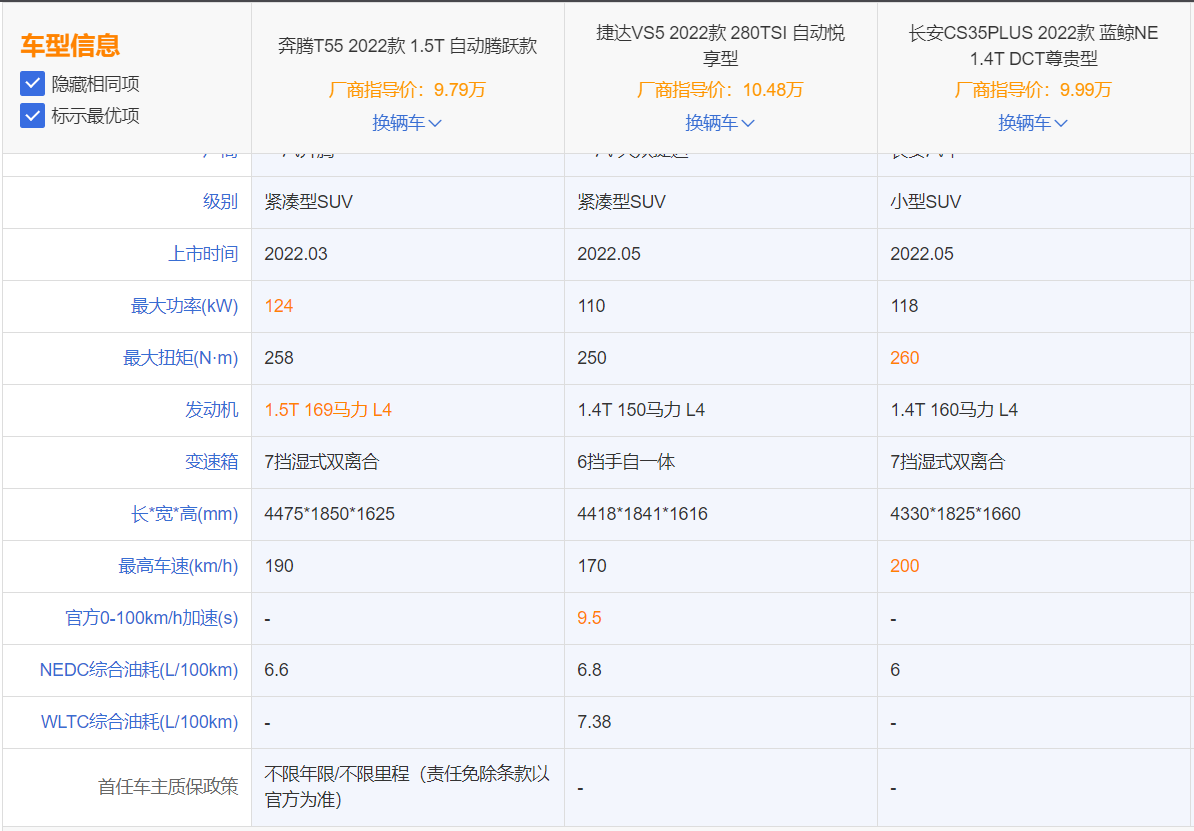Click the highlighted 9.5 acceleration value
This screenshot has width=1194, height=831.
point(589,618)
